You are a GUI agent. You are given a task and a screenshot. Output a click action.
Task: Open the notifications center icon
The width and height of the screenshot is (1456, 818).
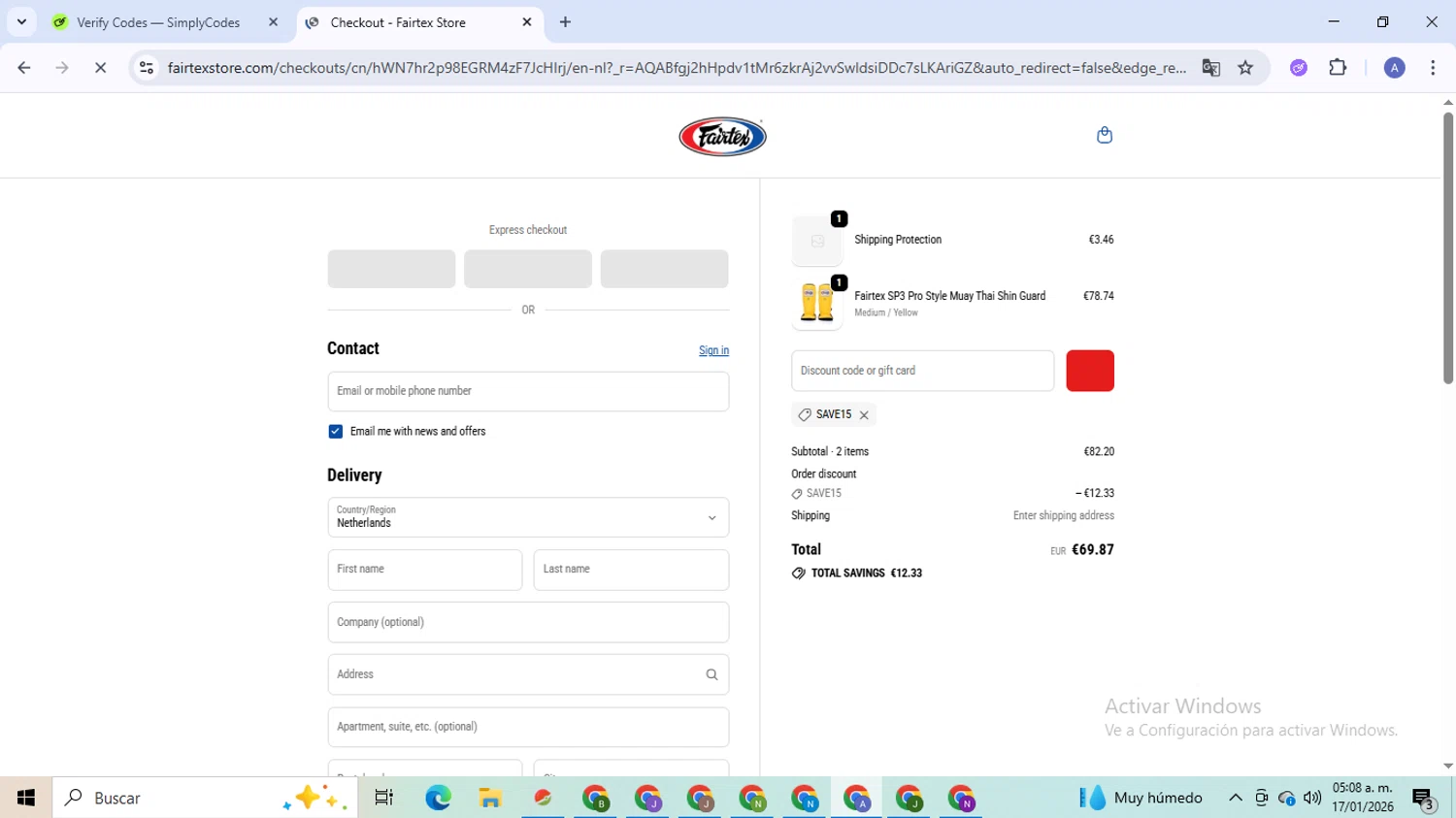[x=1424, y=799]
